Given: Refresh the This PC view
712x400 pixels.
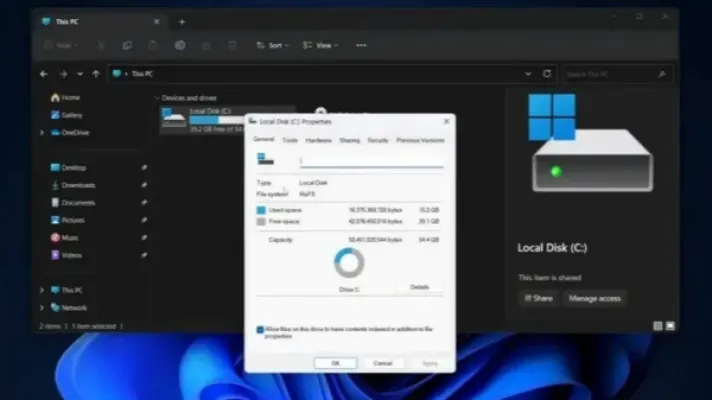Looking at the screenshot, I should pyautogui.click(x=547, y=74).
